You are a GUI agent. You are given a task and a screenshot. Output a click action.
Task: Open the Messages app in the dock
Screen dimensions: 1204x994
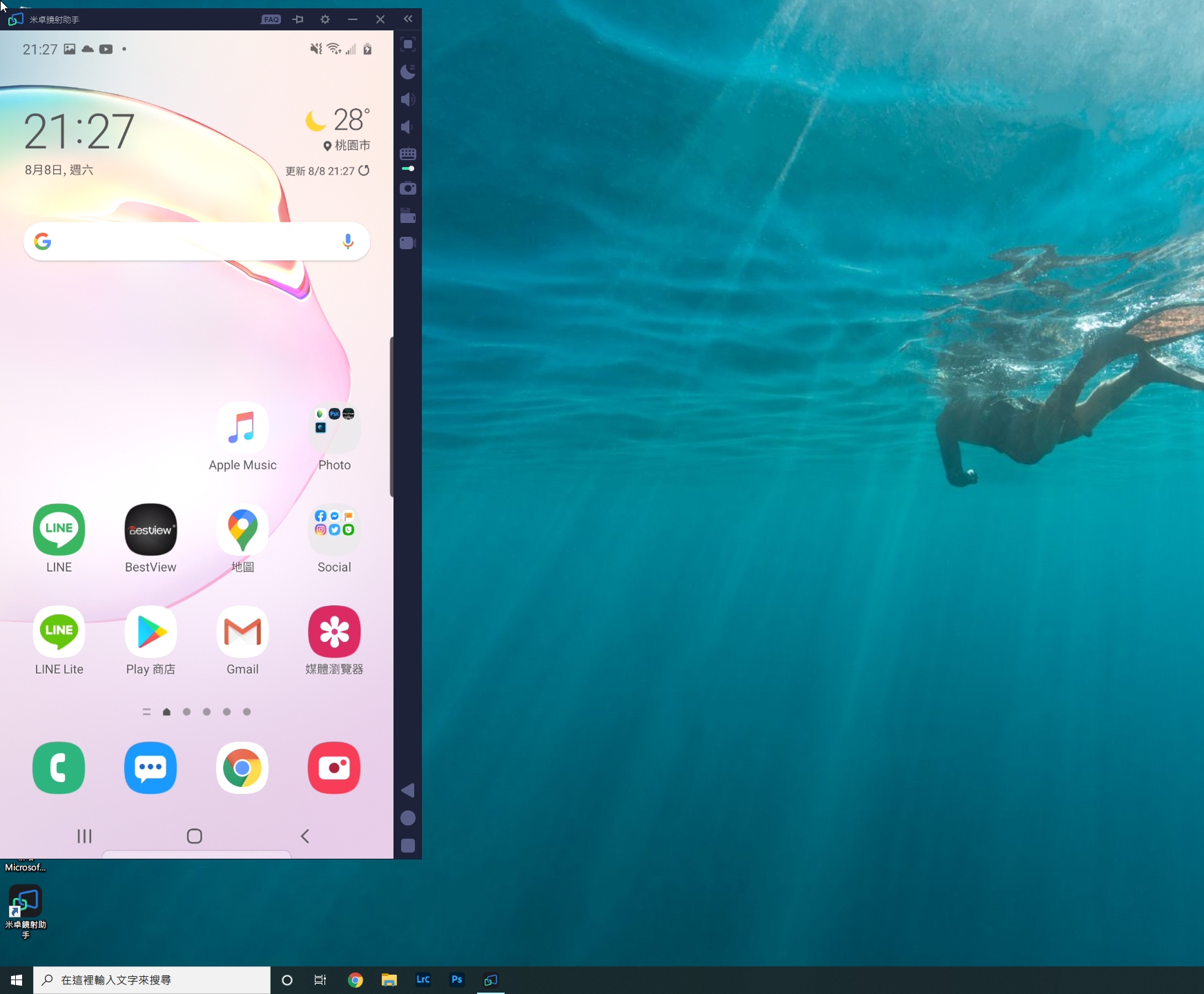pyautogui.click(x=150, y=768)
